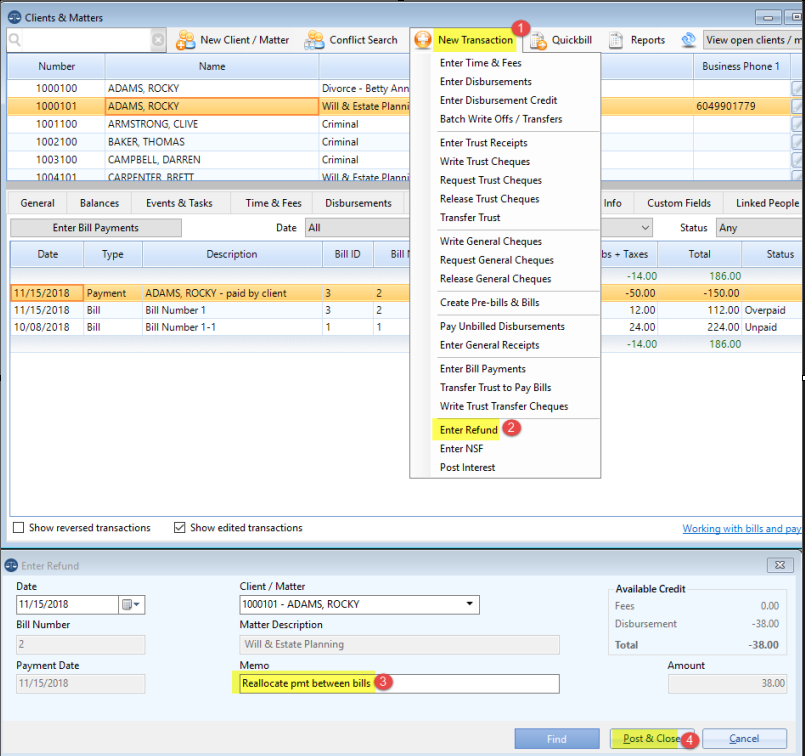Click the Quickbill icon
The image size is (805, 756).
[x=538, y=40]
